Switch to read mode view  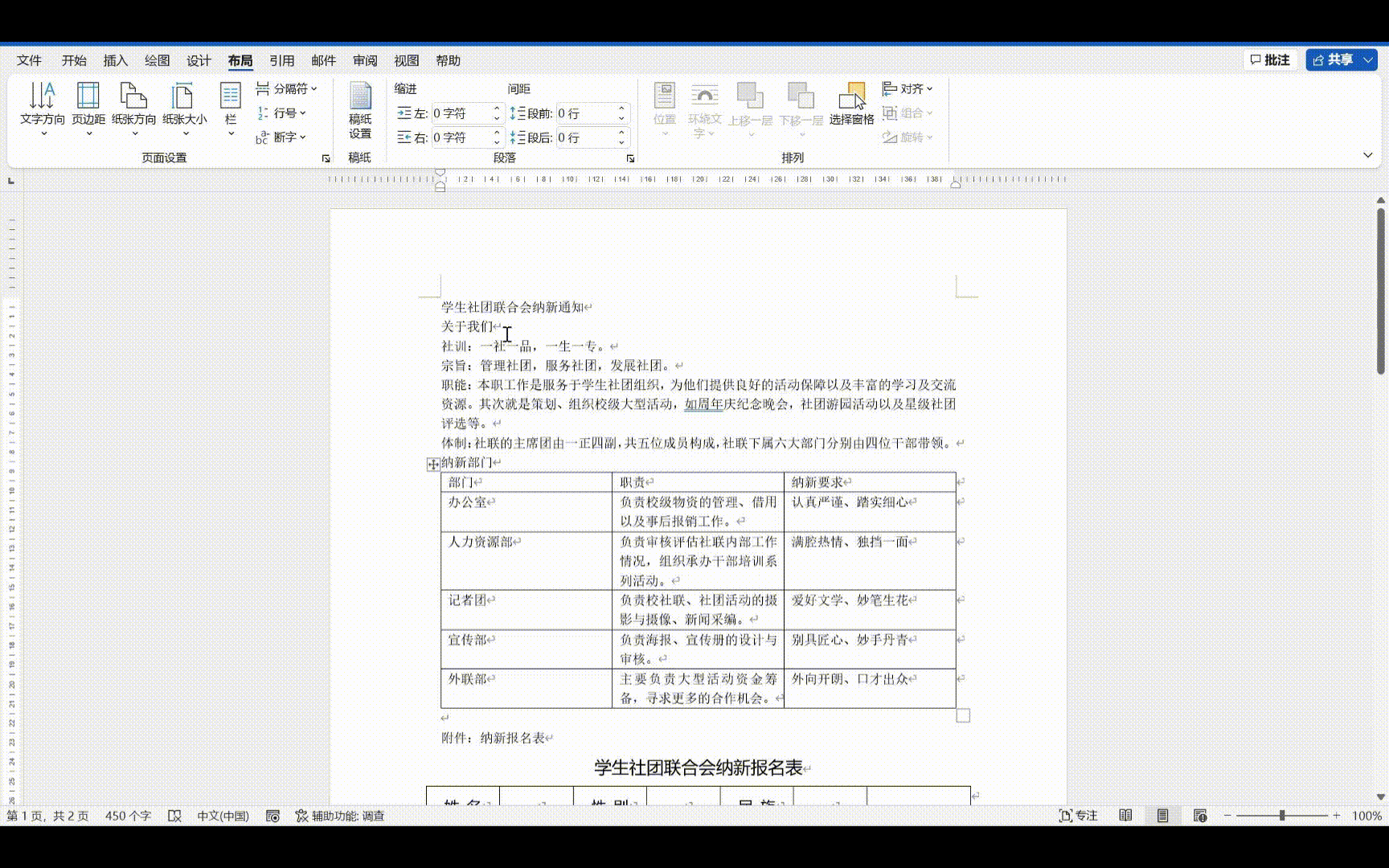click(1125, 816)
